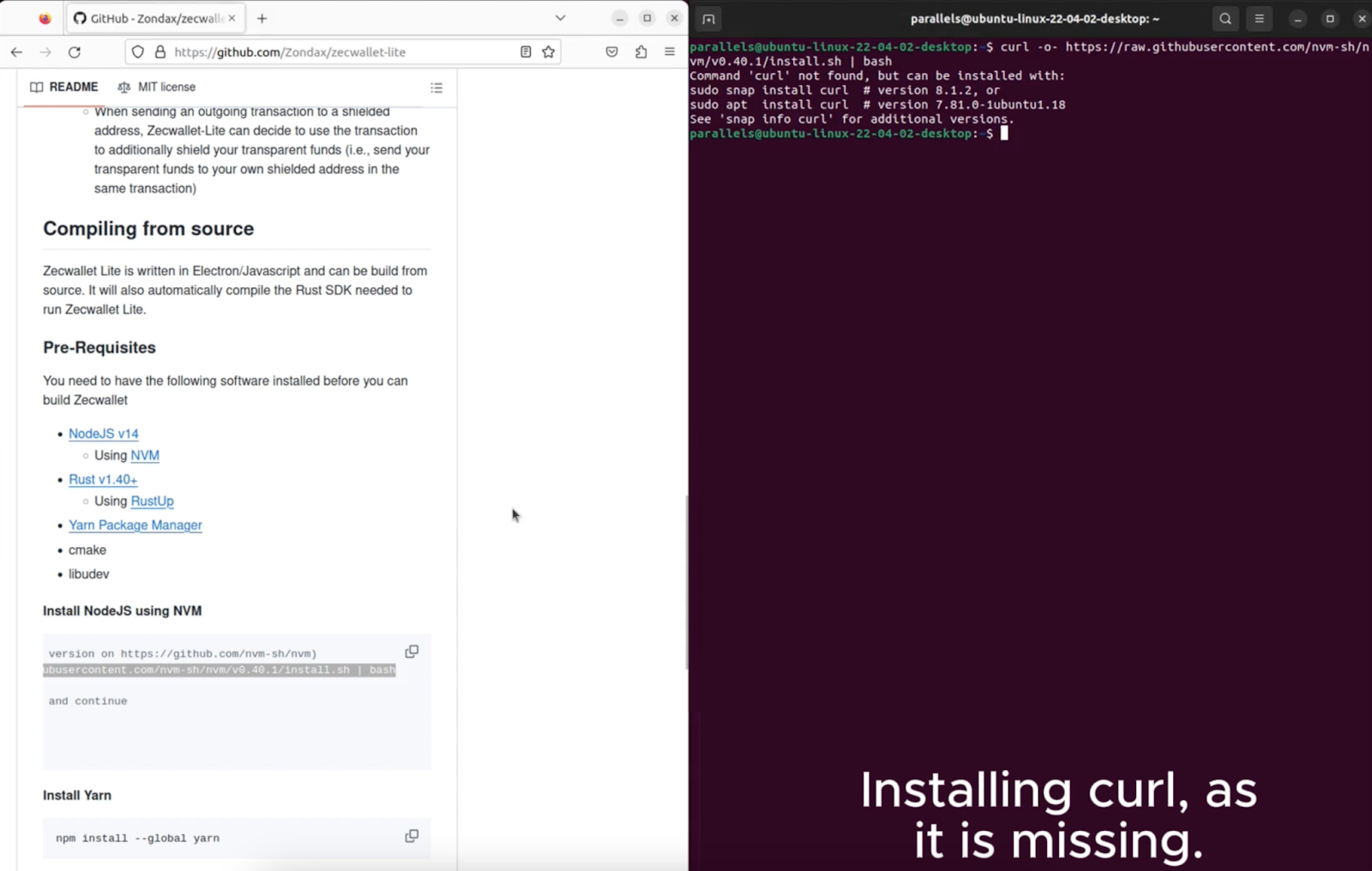Screen dimensions: 1372x871
Task: Open the Firefox extensions puzzle icon
Action: coord(641,52)
